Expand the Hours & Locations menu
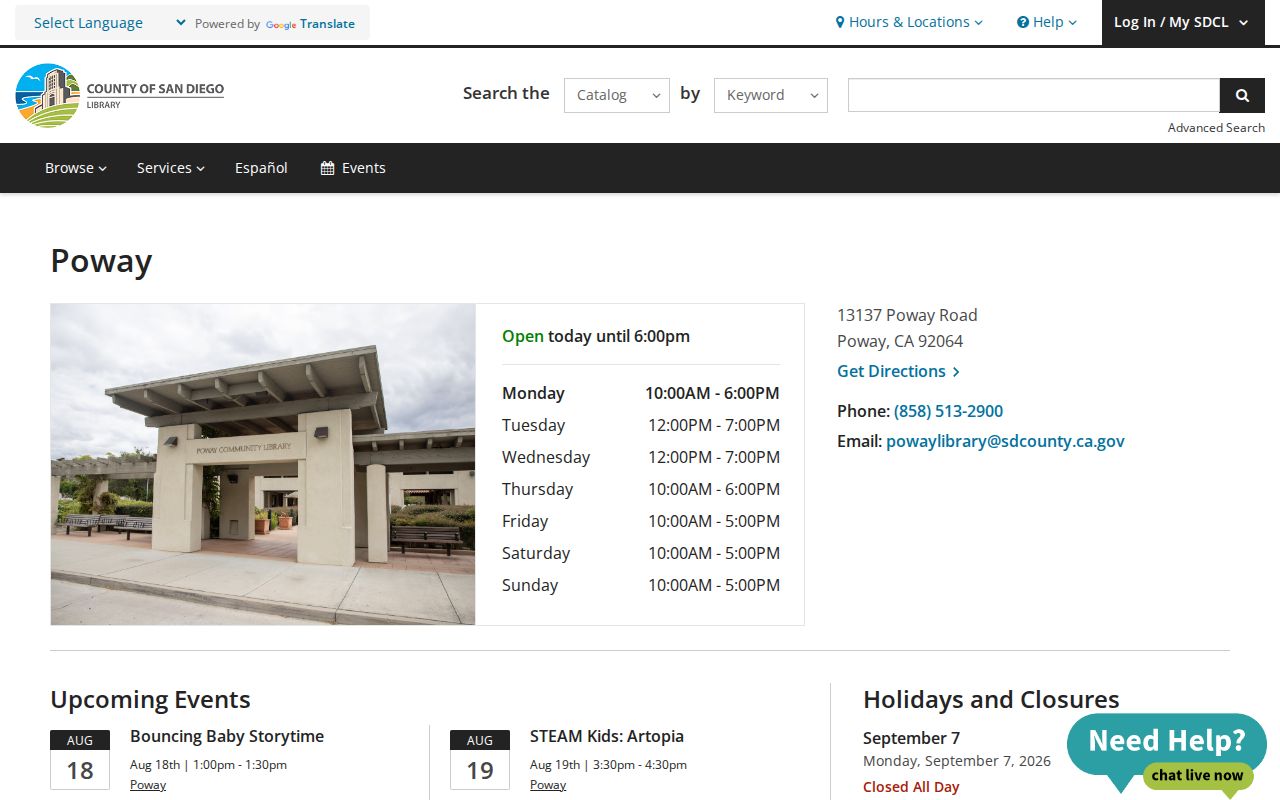Image resolution: width=1280 pixels, height=800 pixels. 909,22
